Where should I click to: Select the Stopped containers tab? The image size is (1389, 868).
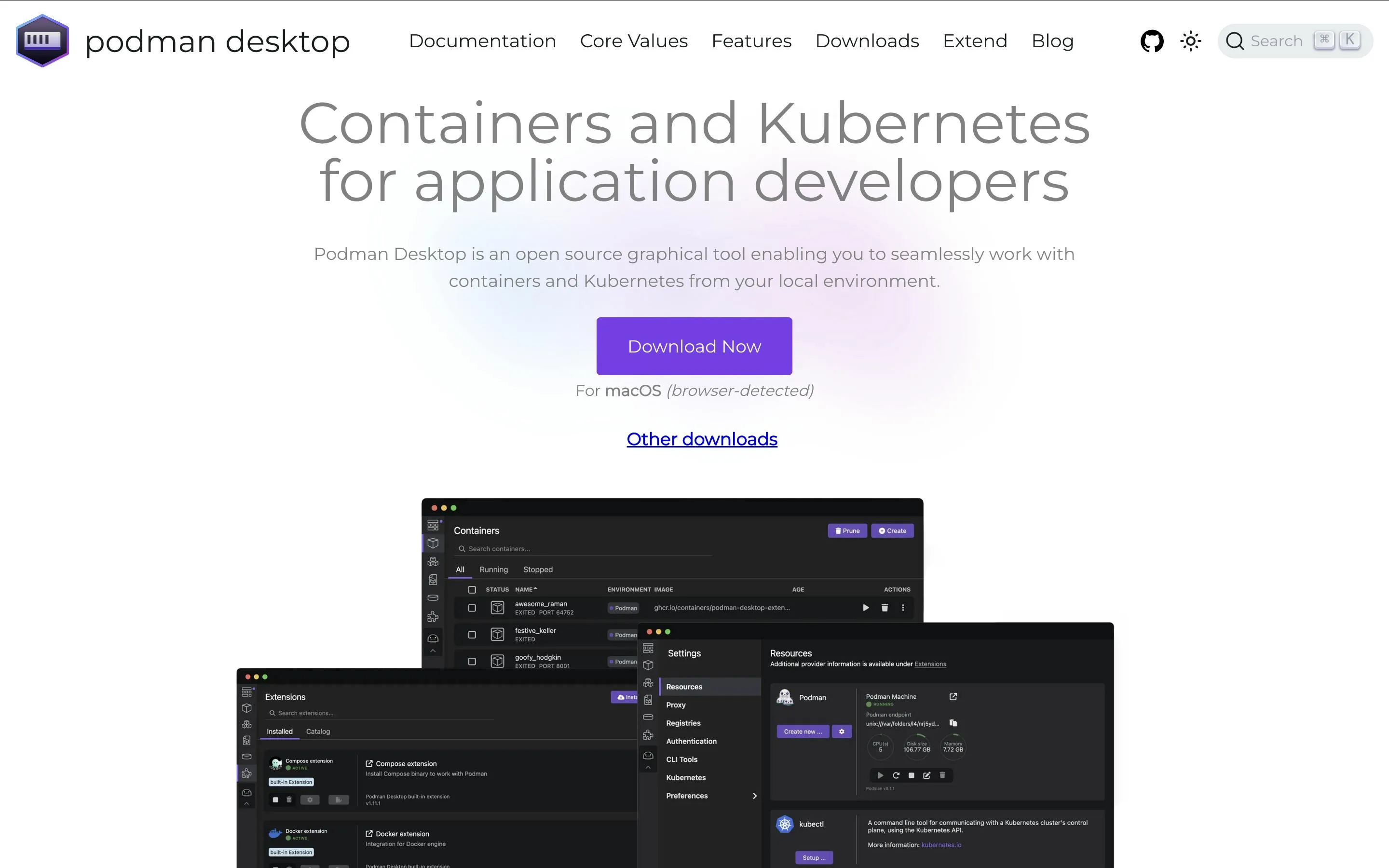[538, 570]
